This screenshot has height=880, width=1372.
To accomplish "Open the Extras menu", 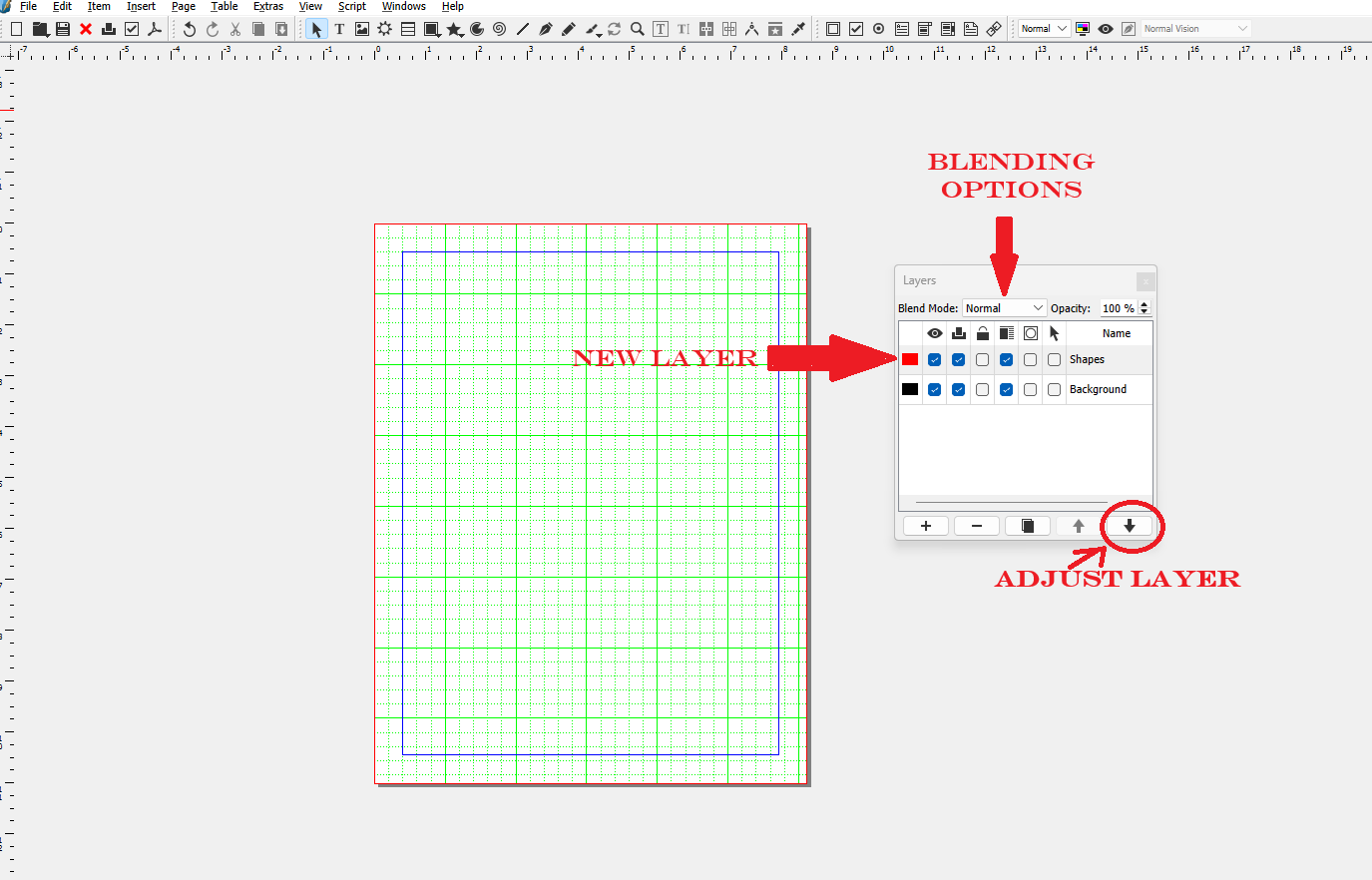I will coord(268,6).
